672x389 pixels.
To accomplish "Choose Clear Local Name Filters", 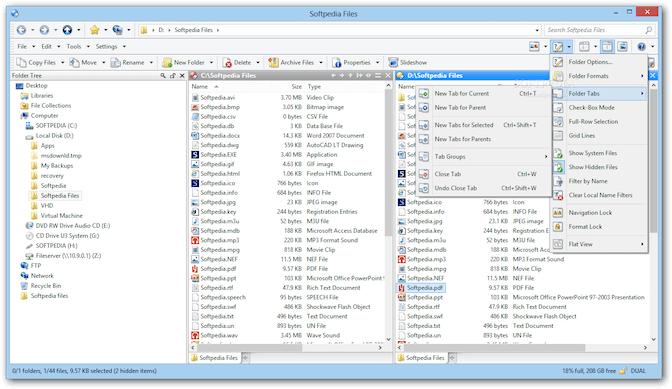I will pos(599,195).
